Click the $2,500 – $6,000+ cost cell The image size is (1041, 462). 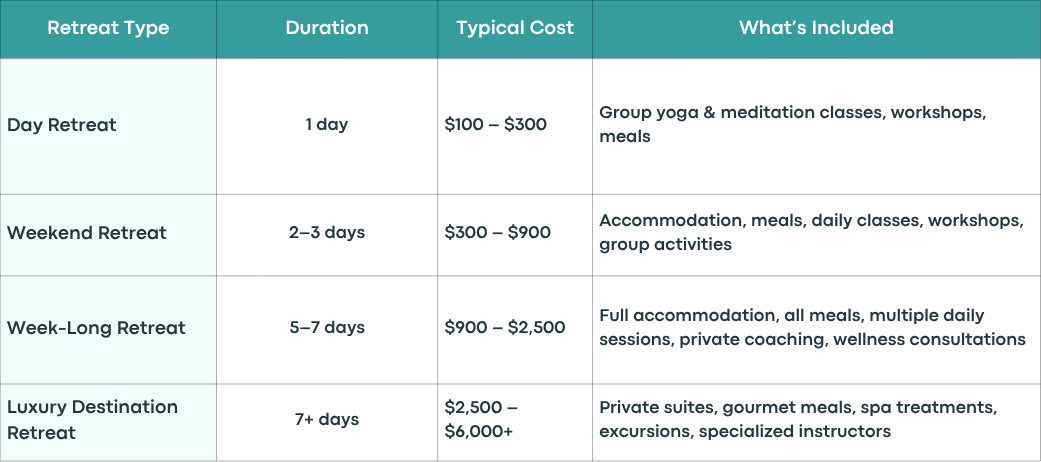point(482,420)
